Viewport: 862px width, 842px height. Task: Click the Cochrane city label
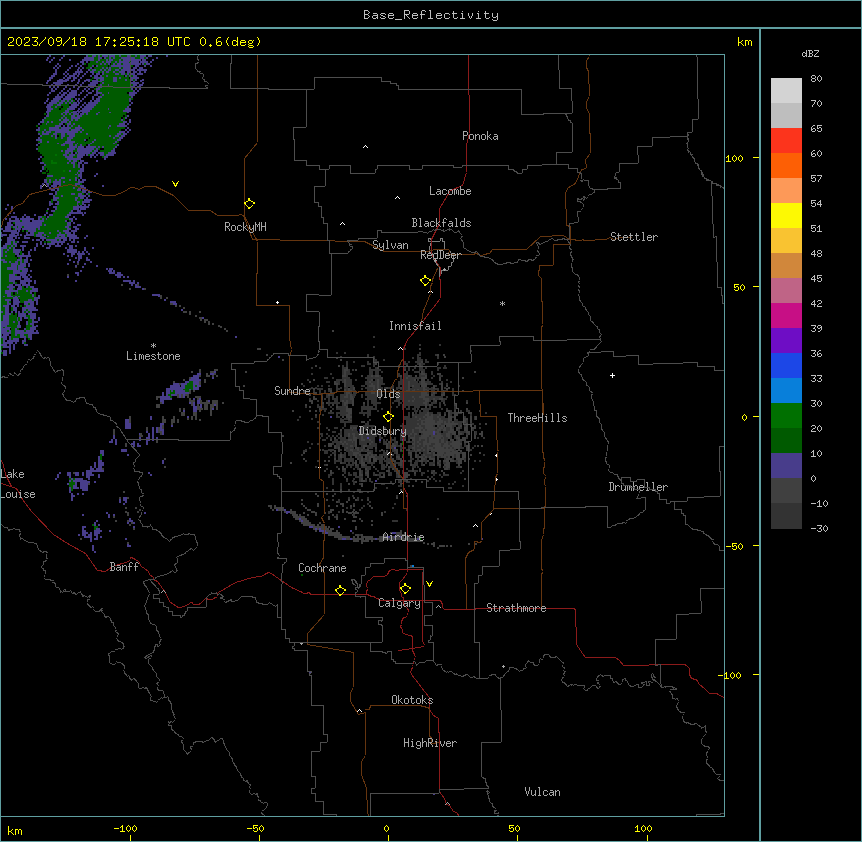pos(322,568)
